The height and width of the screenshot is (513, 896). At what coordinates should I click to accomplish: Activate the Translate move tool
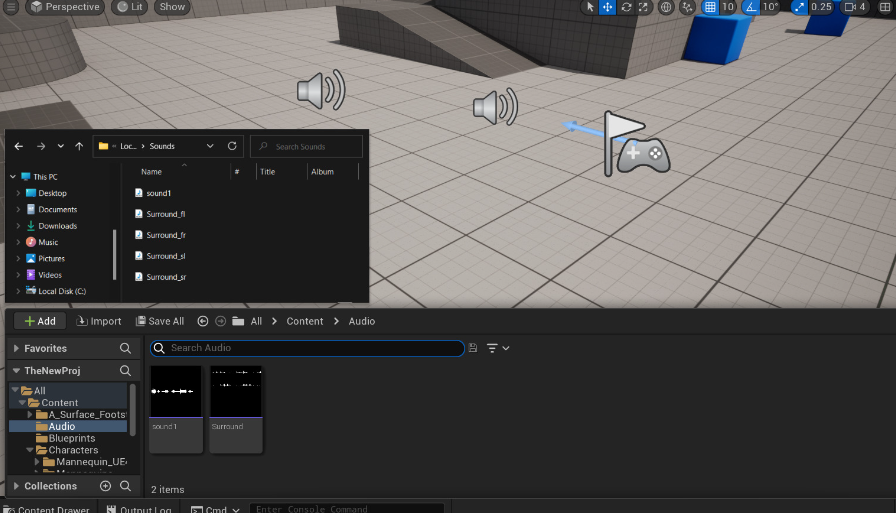pos(607,7)
